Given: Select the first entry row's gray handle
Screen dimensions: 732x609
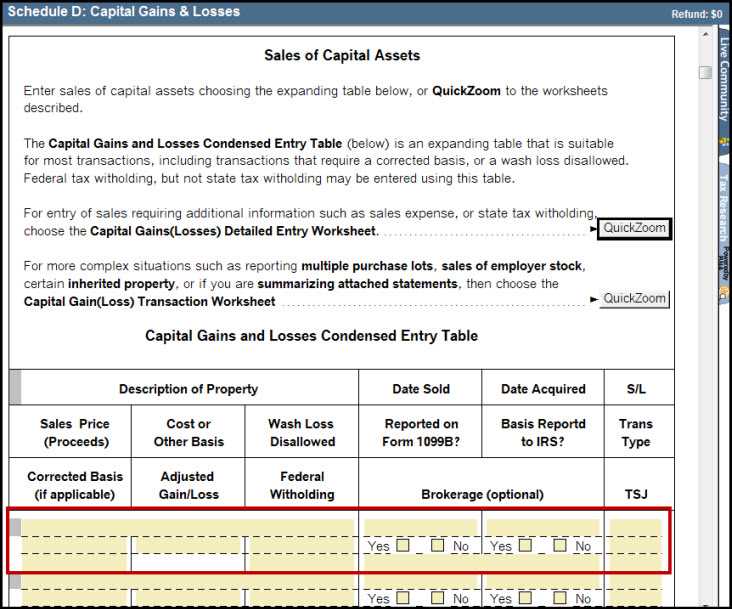Looking at the screenshot, I should [x=15, y=527].
